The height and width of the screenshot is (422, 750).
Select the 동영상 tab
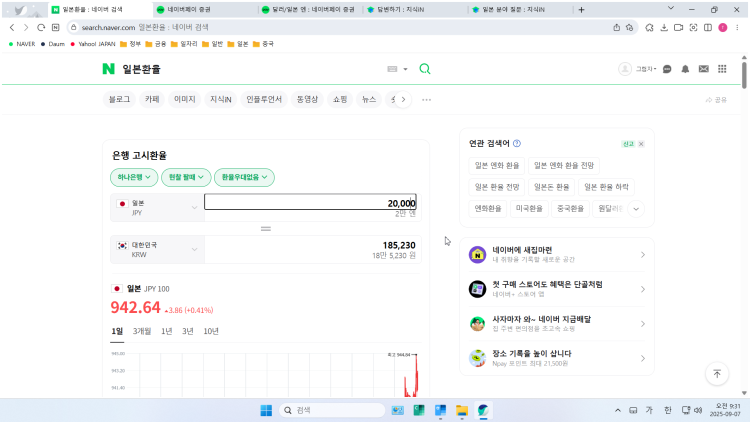(x=307, y=100)
